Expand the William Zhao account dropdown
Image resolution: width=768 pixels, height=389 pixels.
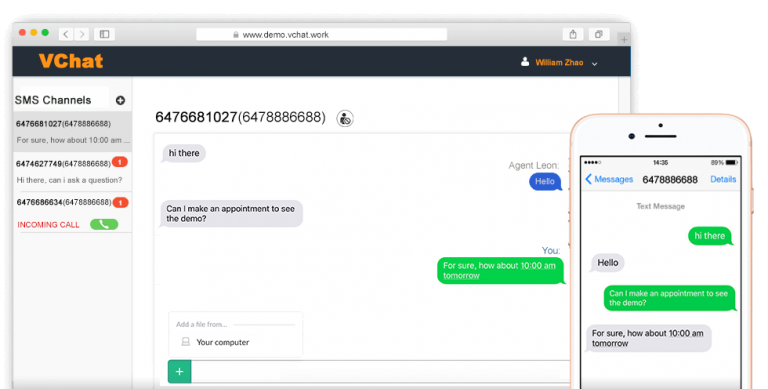tap(594, 63)
